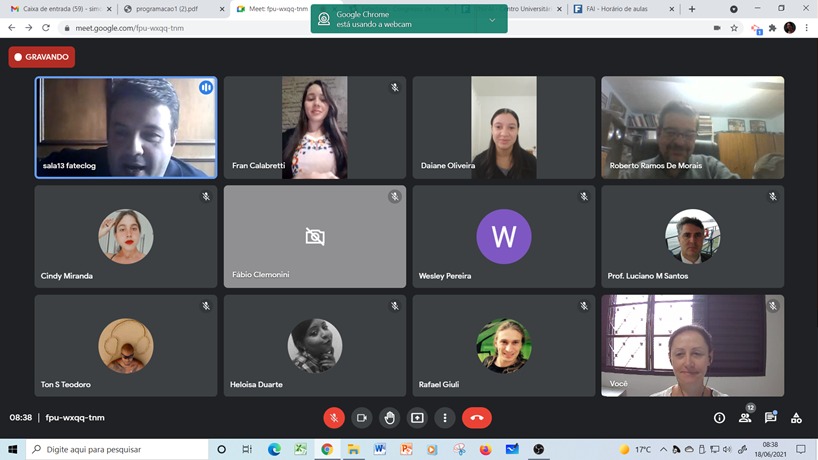The height and width of the screenshot is (460, 818).
Task: Open the activities shapes icon
Action: (796, 418)
